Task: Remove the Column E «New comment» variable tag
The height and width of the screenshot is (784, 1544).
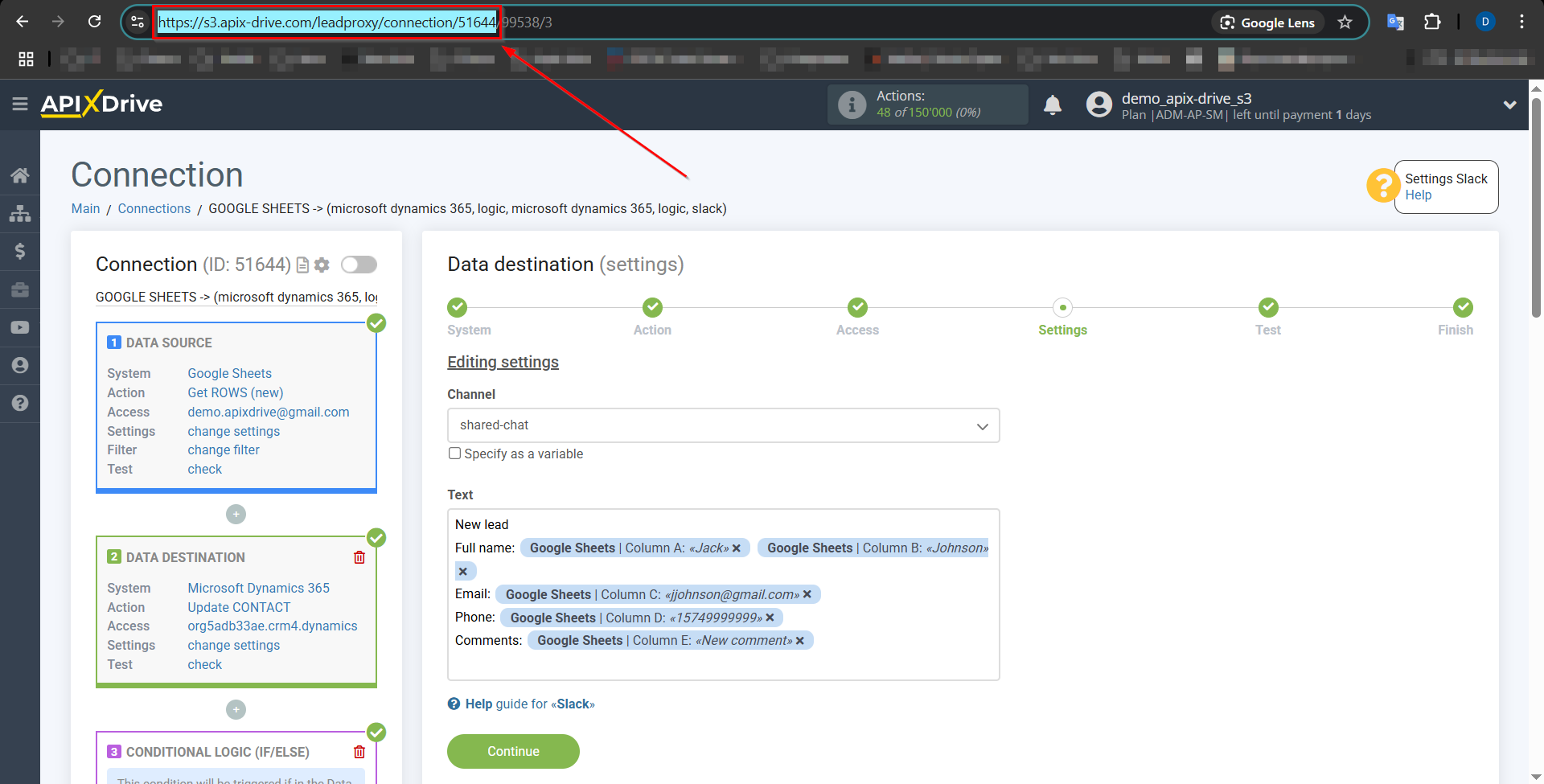Action: pyautogui.click(x=800, y=641)
